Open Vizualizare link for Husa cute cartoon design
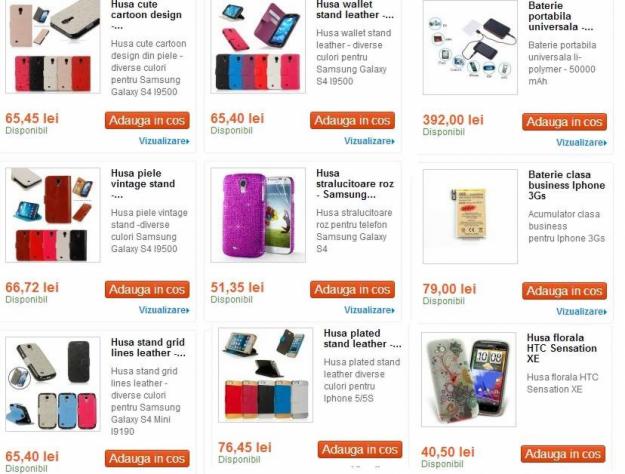This screenshot has height=474, width=625. pyautogui.click(x=164, y=141)
